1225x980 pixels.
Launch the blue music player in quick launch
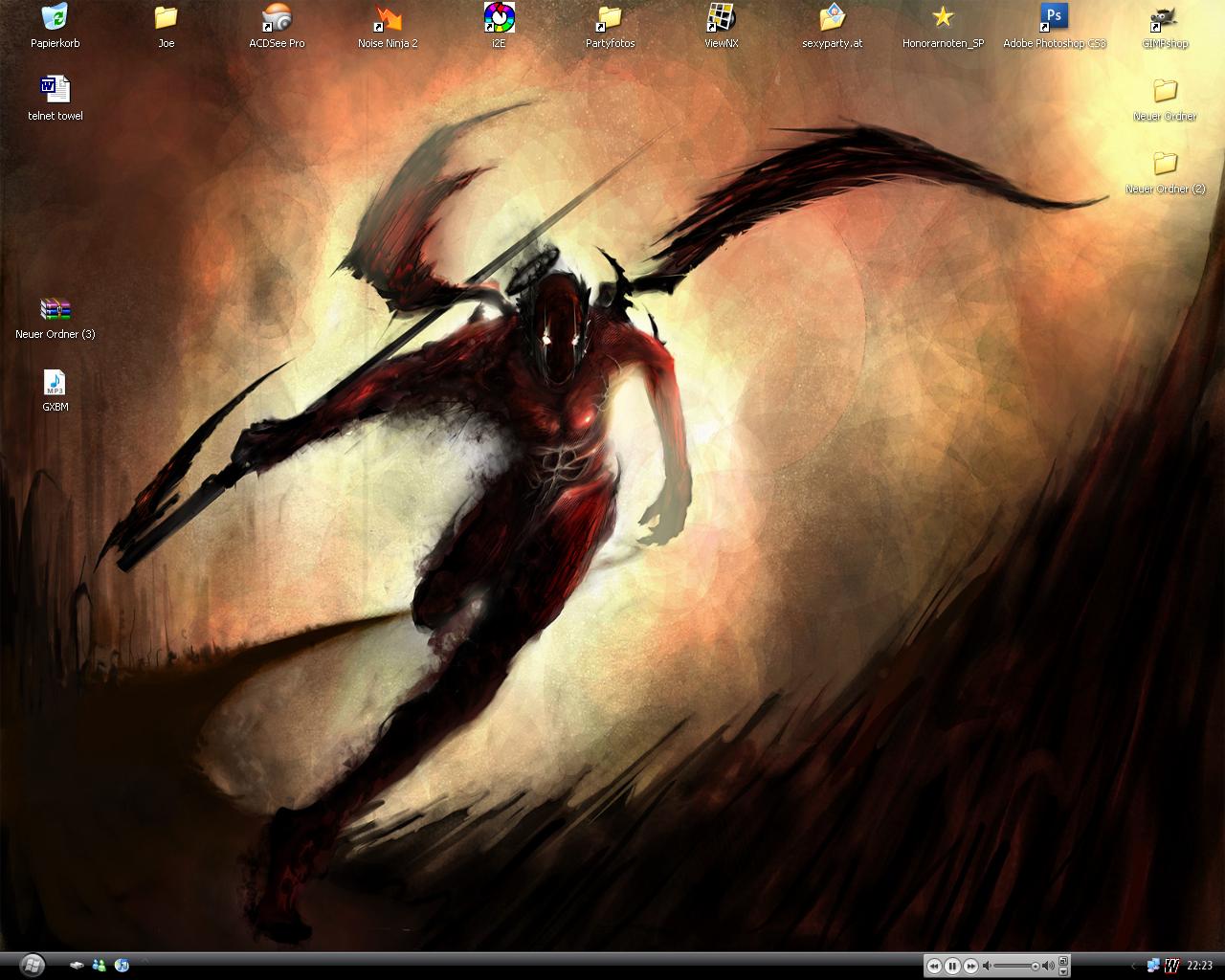122,965
